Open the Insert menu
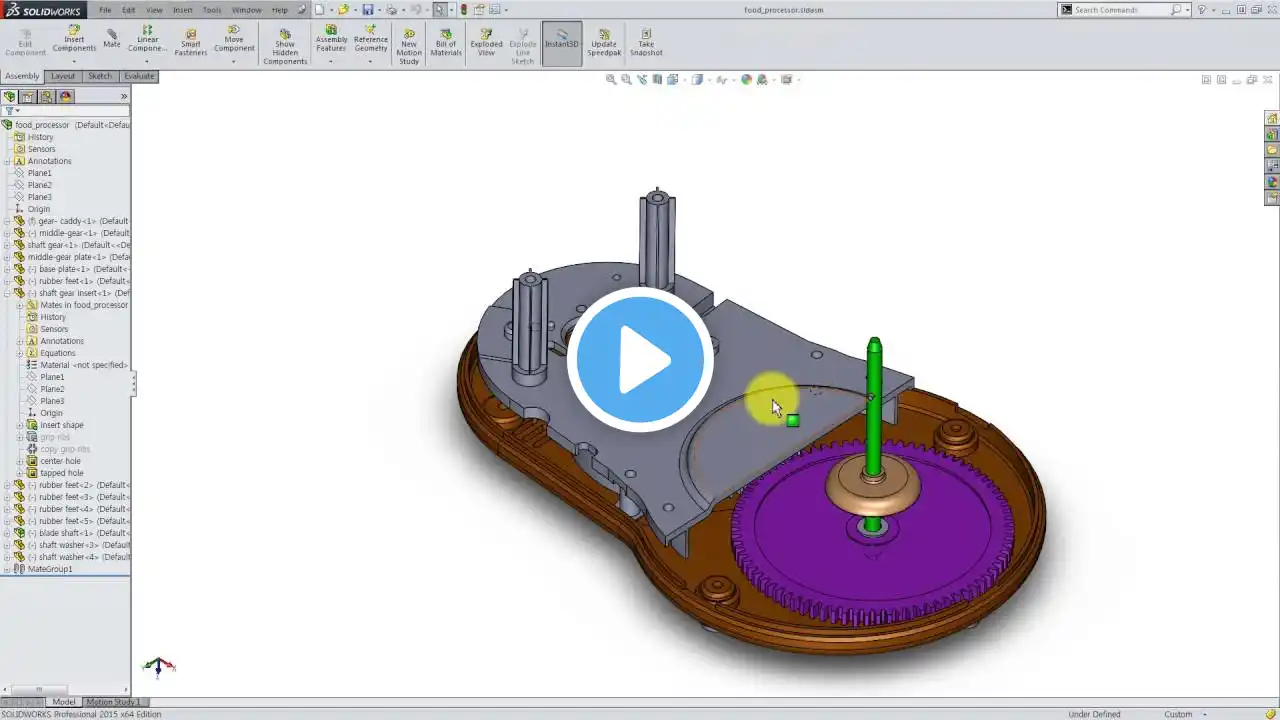 [x=183, y=10]
